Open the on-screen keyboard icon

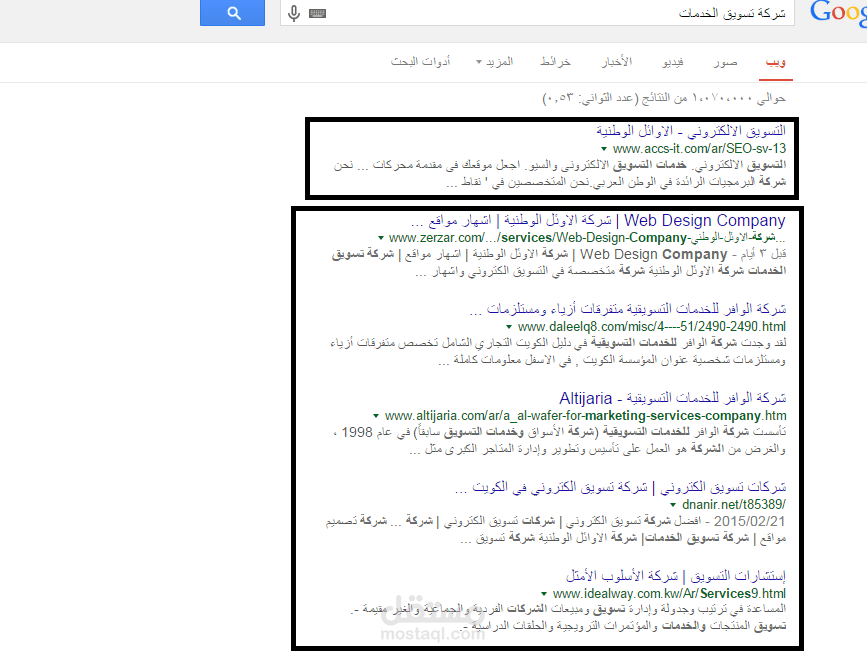tap(317, 13)
